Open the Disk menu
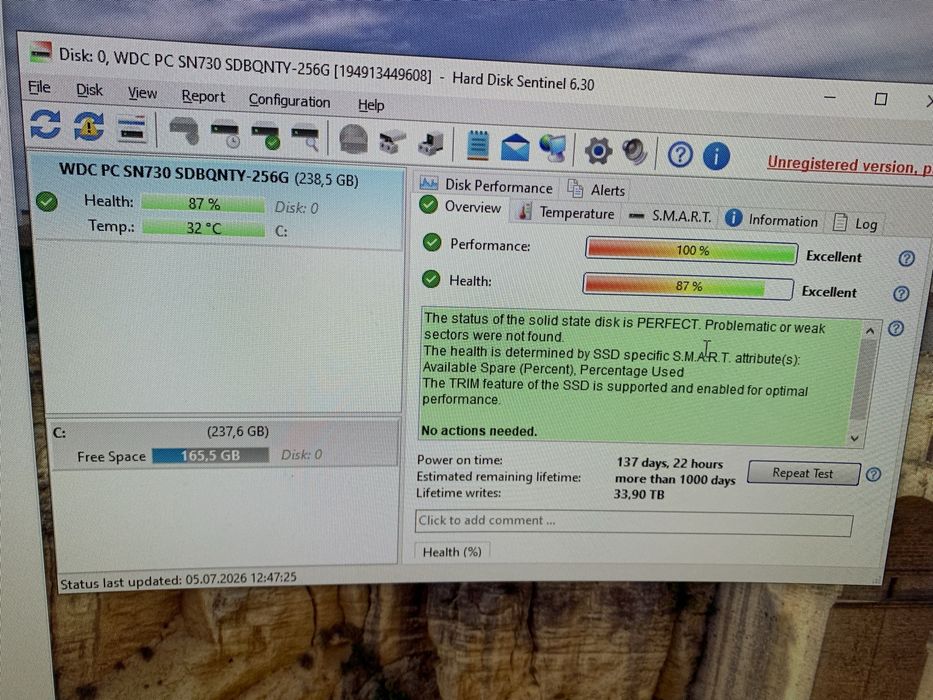Viewport: 933px width, 700px height. [89, 90]
